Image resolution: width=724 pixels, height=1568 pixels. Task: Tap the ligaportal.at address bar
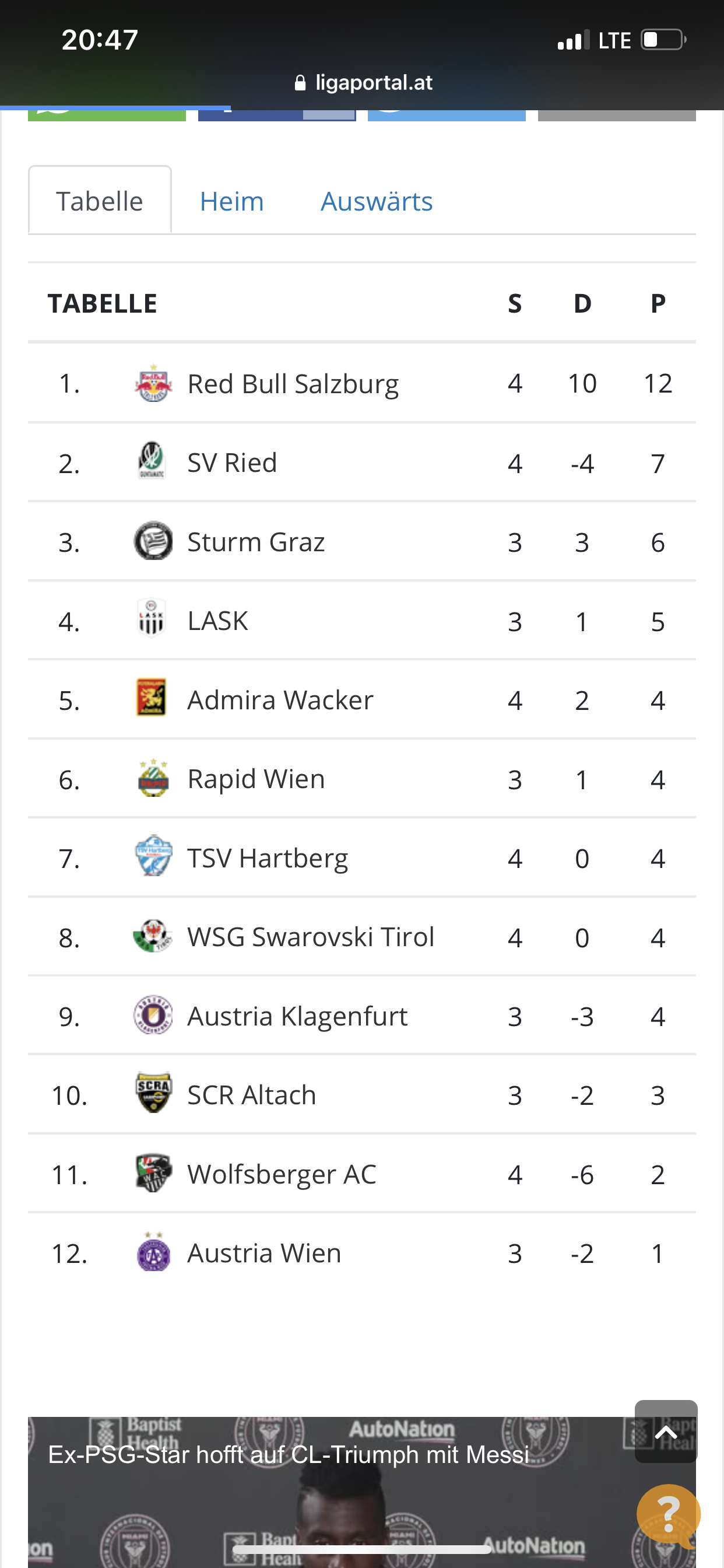[363, 83]
